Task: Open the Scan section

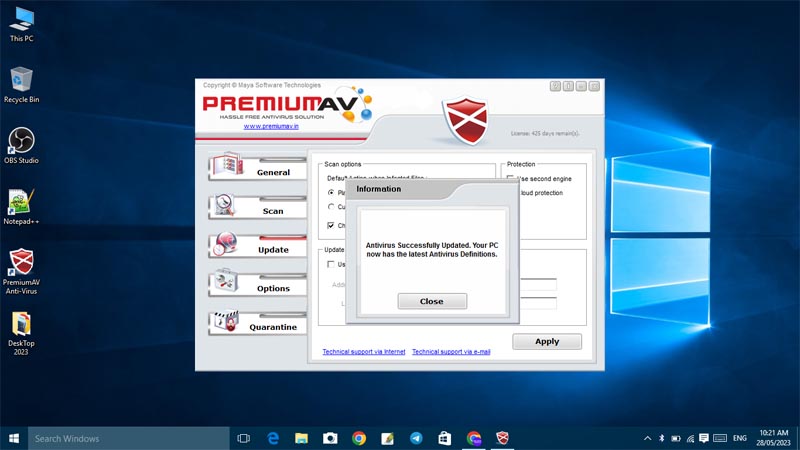Action: tap(258, 206)
